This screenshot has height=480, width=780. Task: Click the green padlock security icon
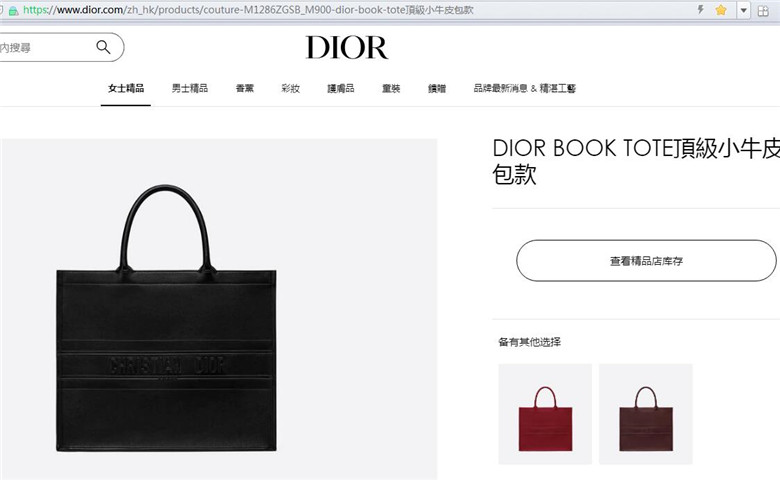tap(13, 10)
